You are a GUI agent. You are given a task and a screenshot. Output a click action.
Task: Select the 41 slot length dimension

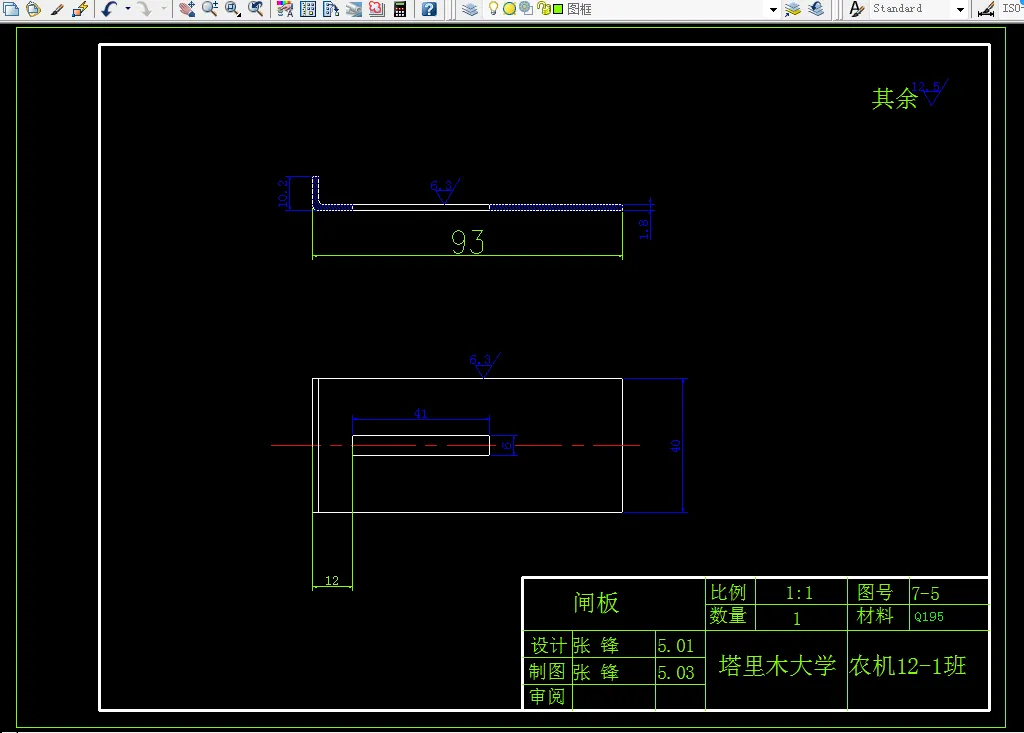point(421,414)
